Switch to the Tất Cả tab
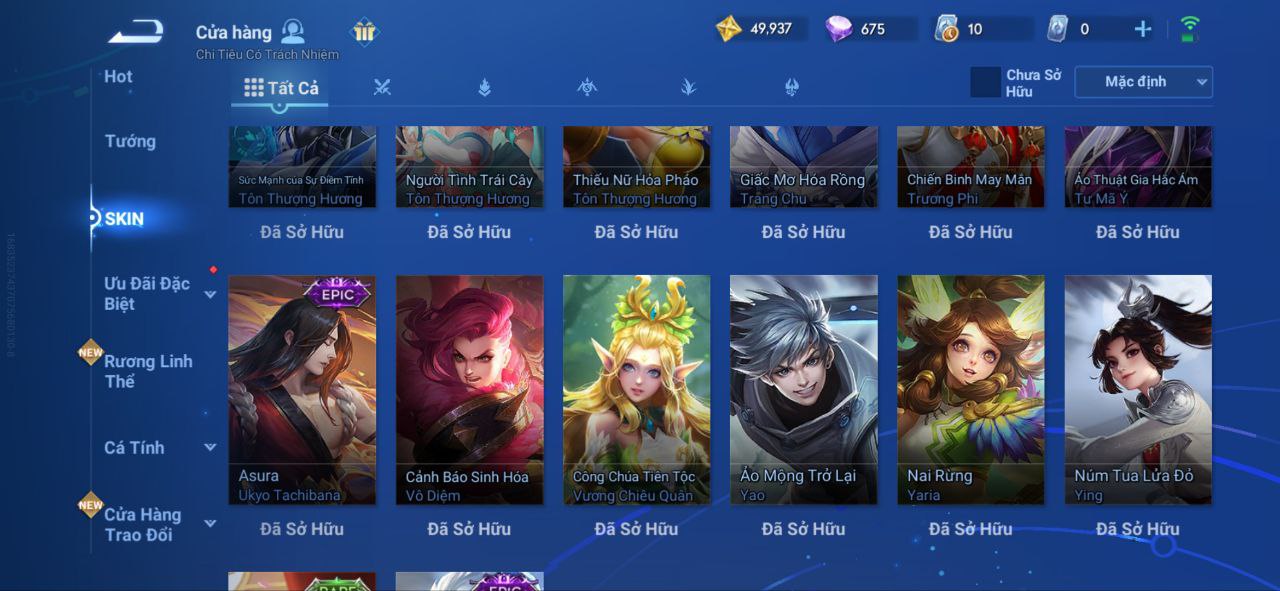Screen dimensions: 1280x591 tap(281, 88)
